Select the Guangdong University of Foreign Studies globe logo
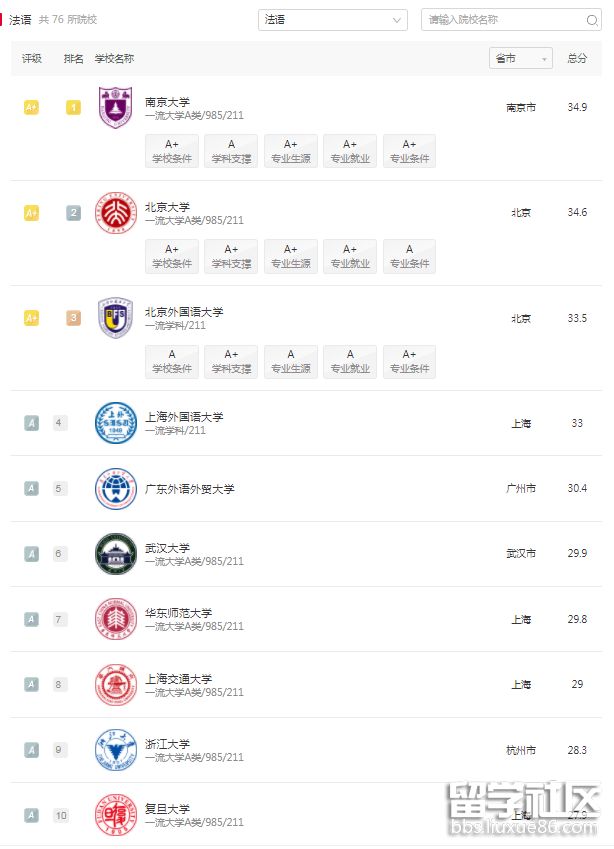The image size is (614, 849). pos(115,488)
